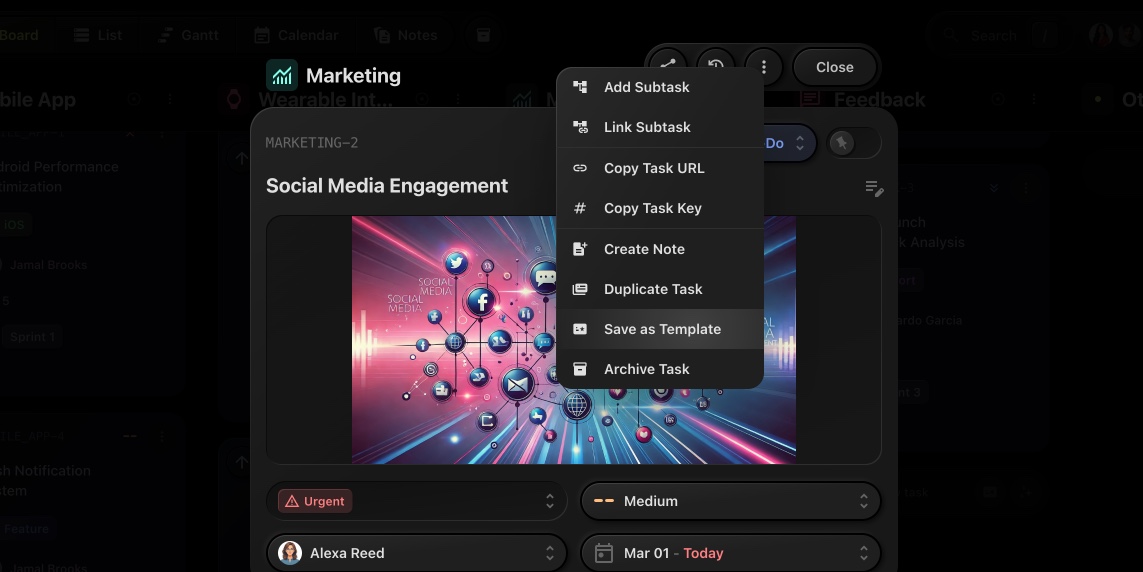The image size is (1143, 572).
Task: Click the Create Note icon
Action: tap(580, 249)
